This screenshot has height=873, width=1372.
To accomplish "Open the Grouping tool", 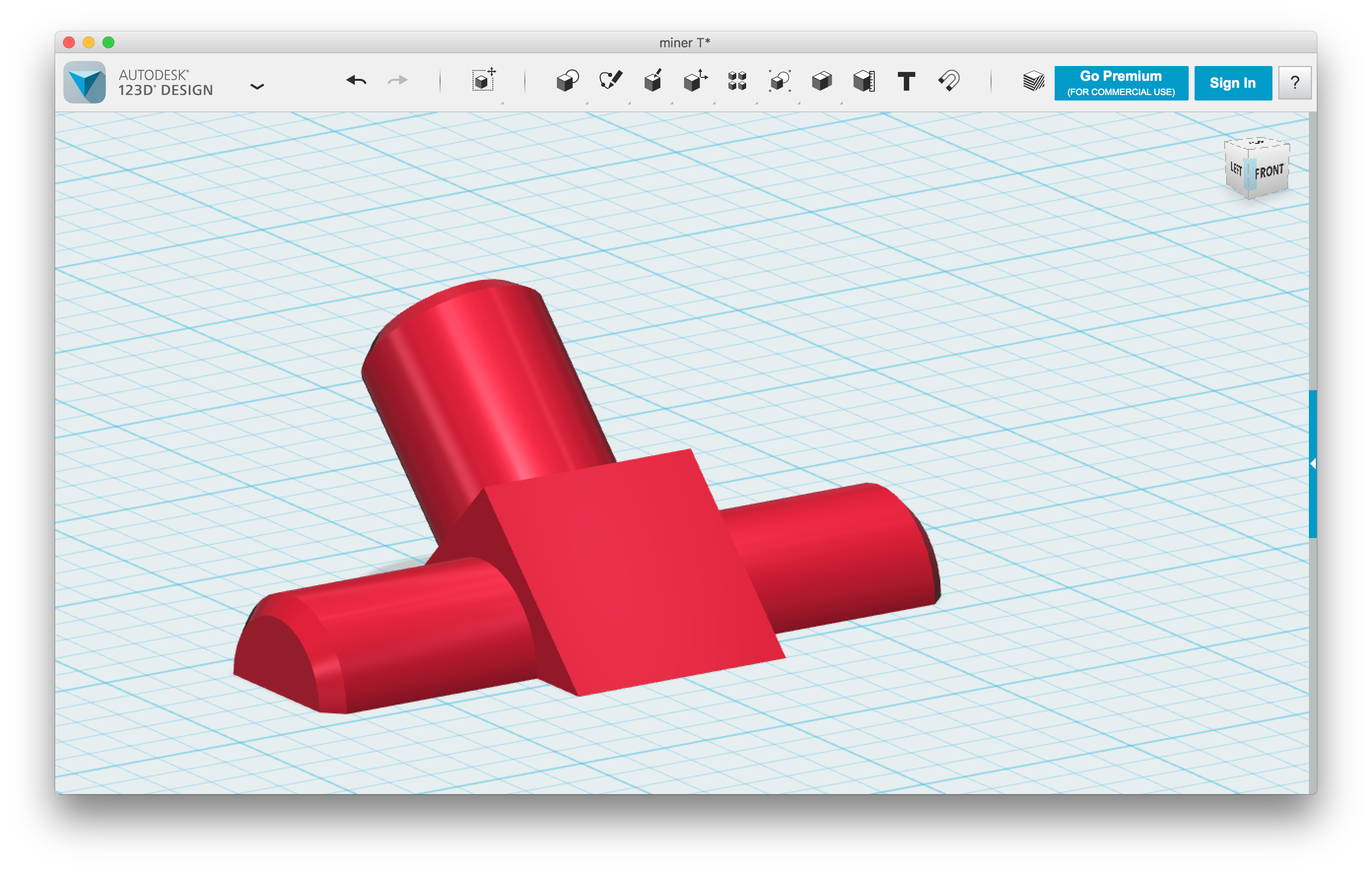I will tap(780, 81).
